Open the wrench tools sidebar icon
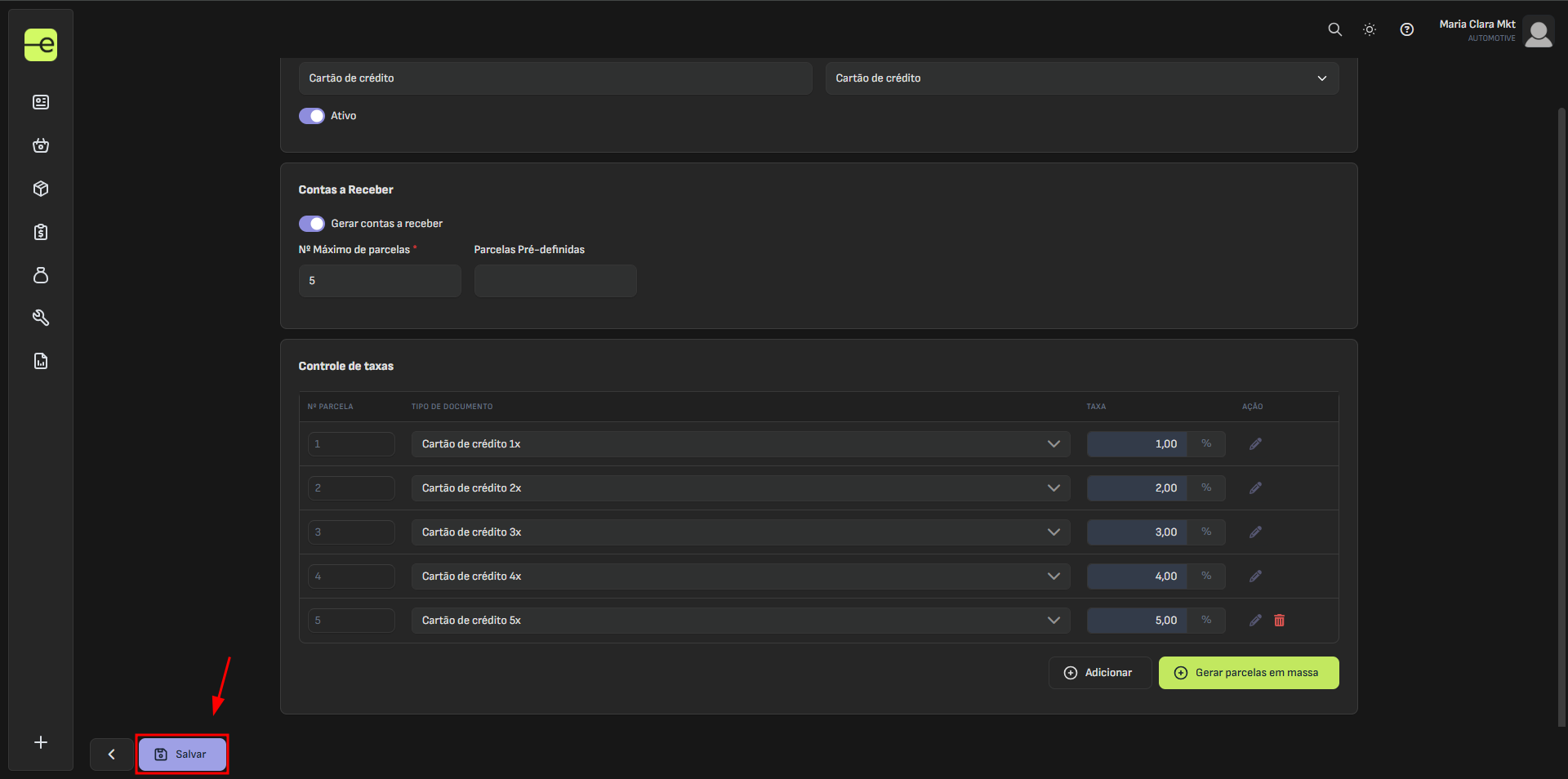The image size is (1568, 779). click(41, 318)
